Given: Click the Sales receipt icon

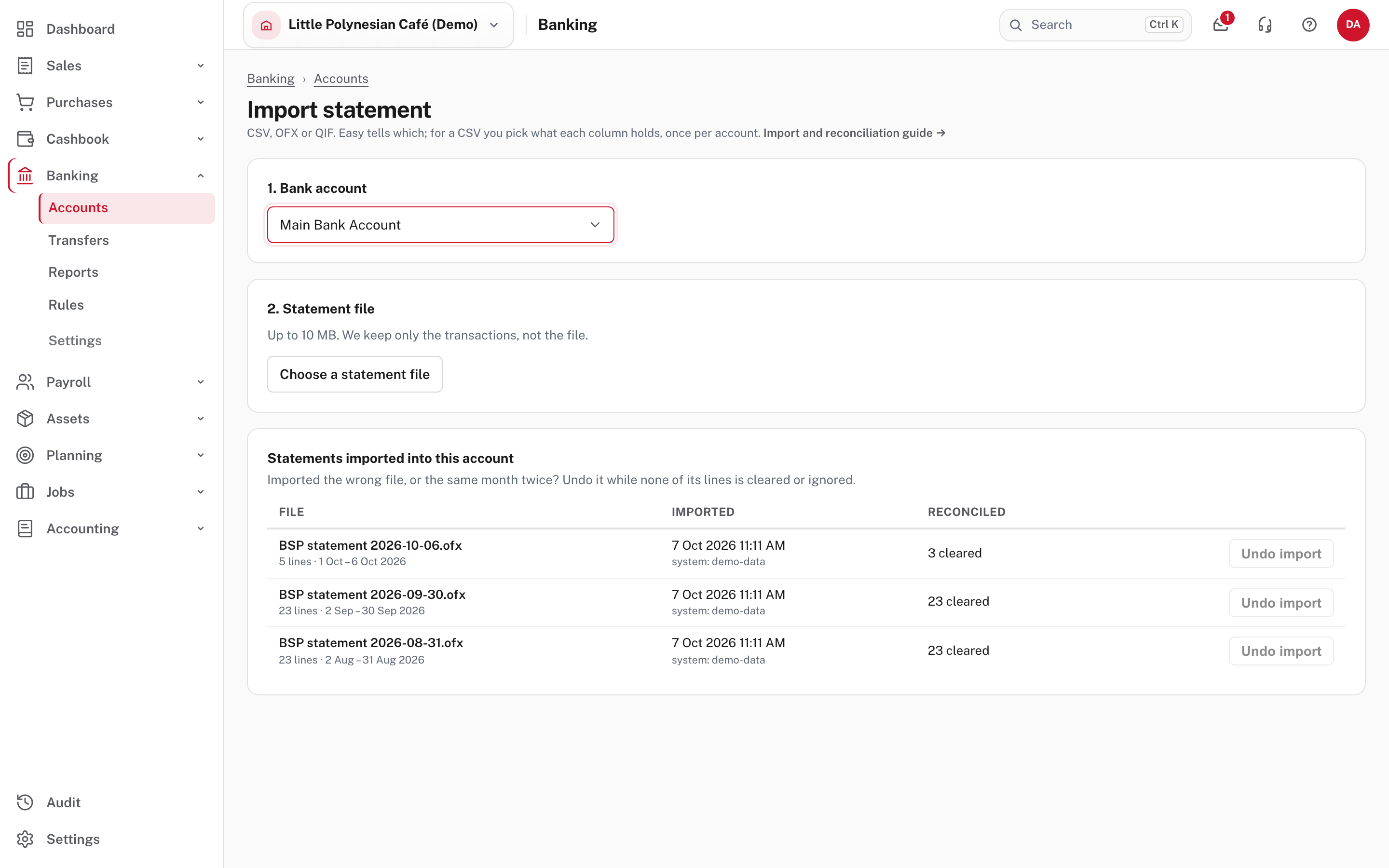Looking at the screenshot, I should [x=25, y=66].
